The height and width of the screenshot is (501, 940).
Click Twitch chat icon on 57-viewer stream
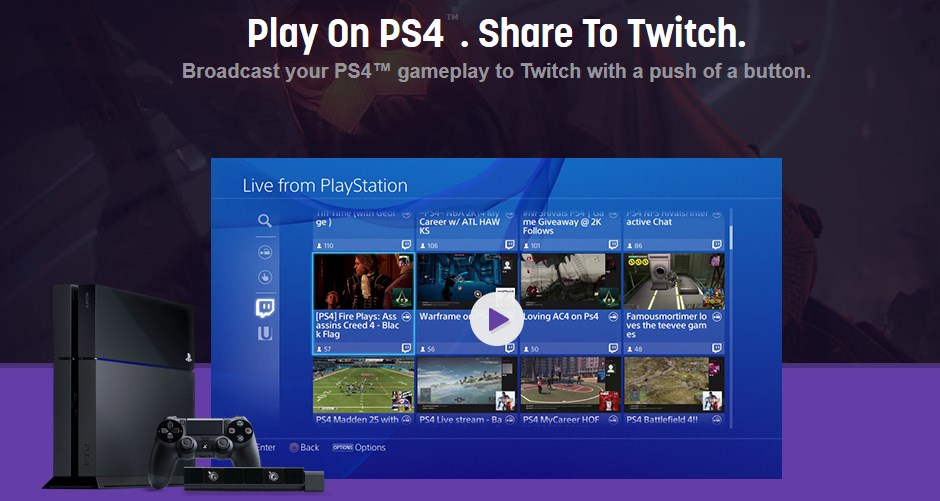(x=406, y=348)
